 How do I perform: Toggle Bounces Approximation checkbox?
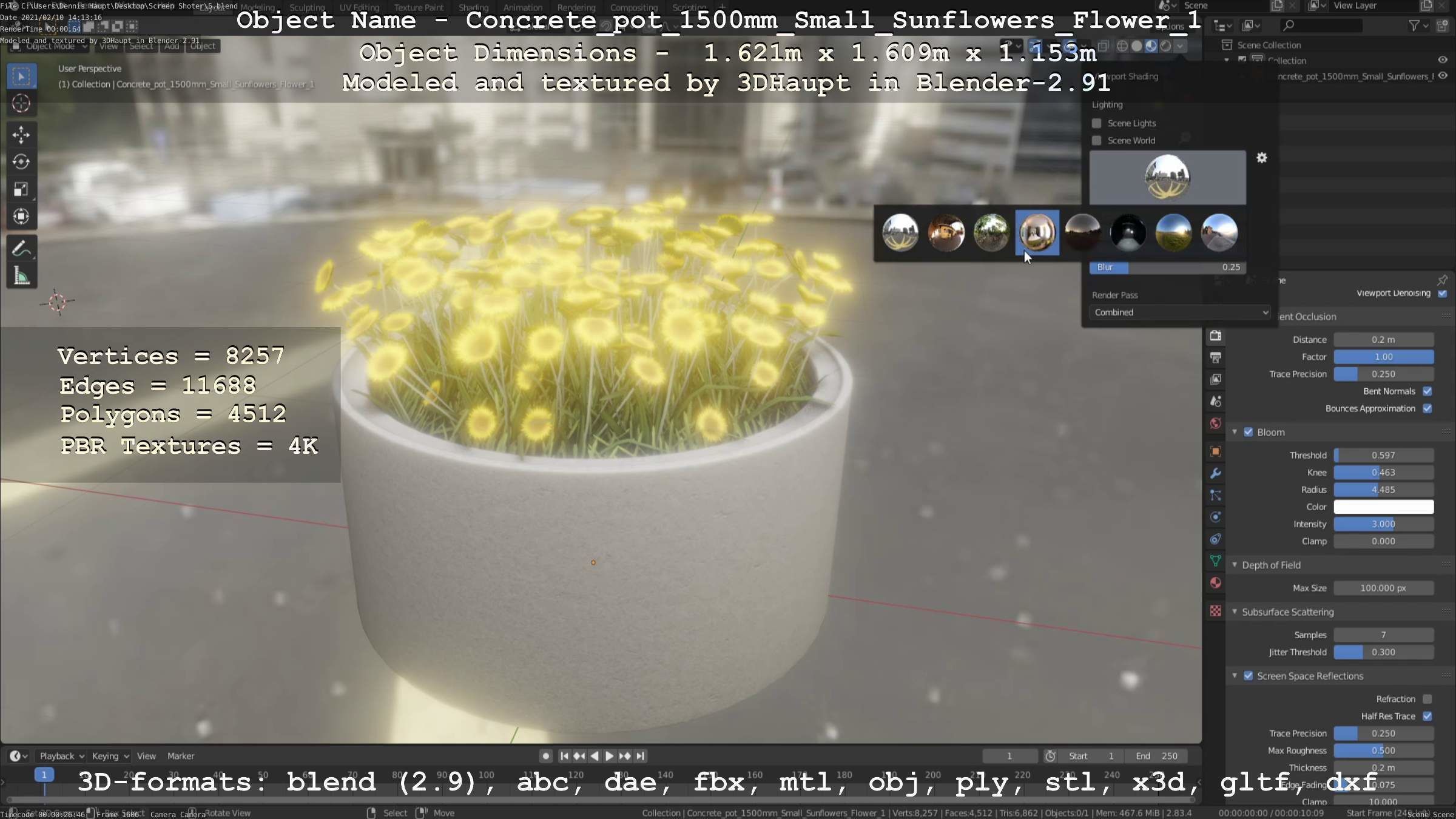tap(1427, 408)
